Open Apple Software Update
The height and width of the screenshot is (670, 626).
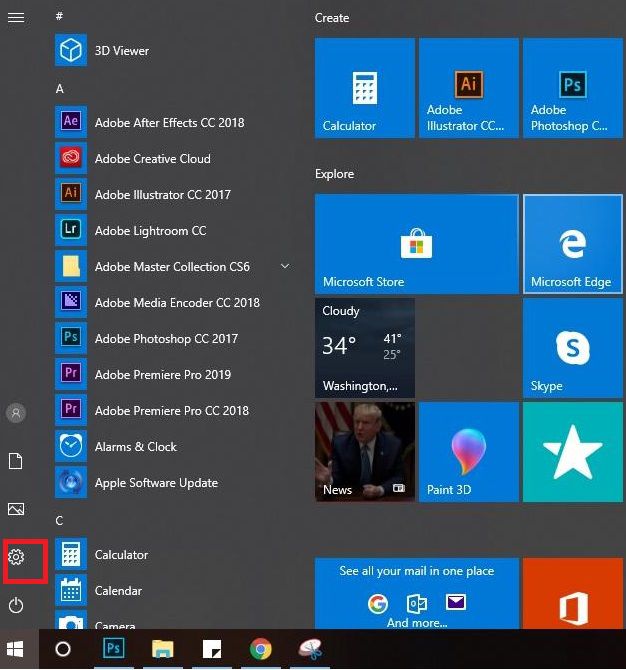pos(175,482)
